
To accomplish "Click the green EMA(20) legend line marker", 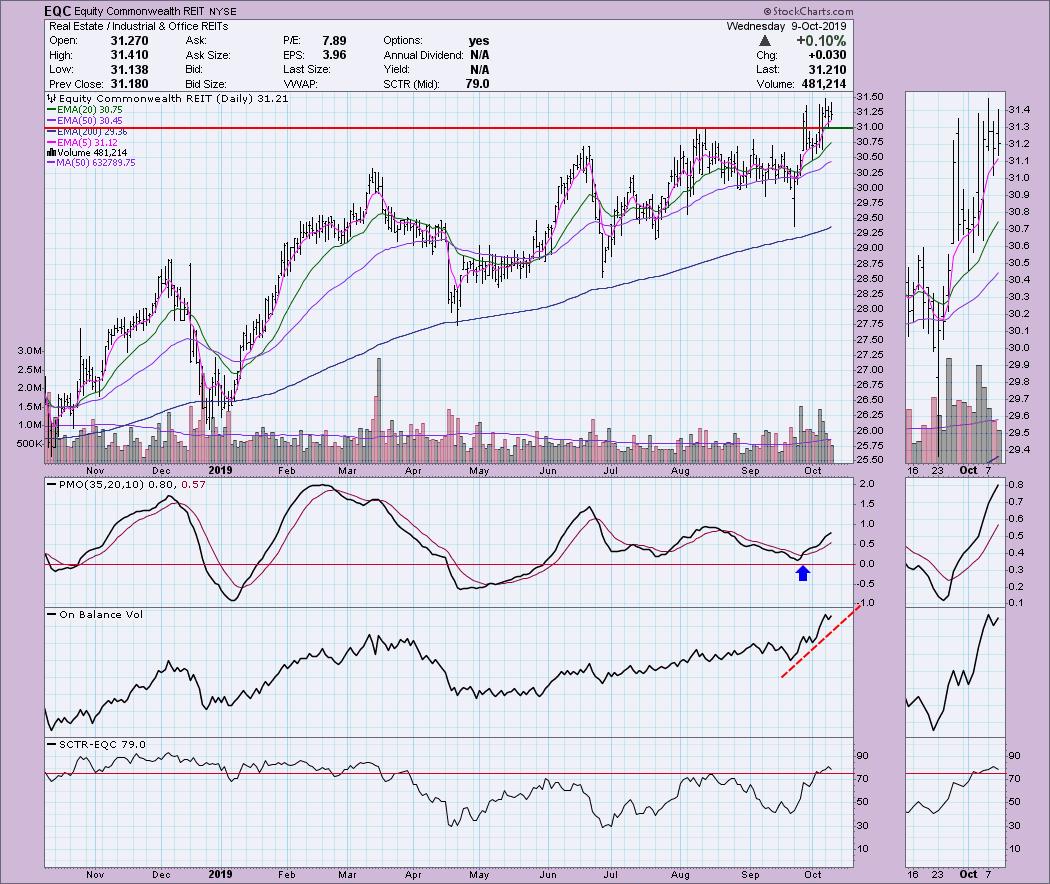I will pos(51,110).
